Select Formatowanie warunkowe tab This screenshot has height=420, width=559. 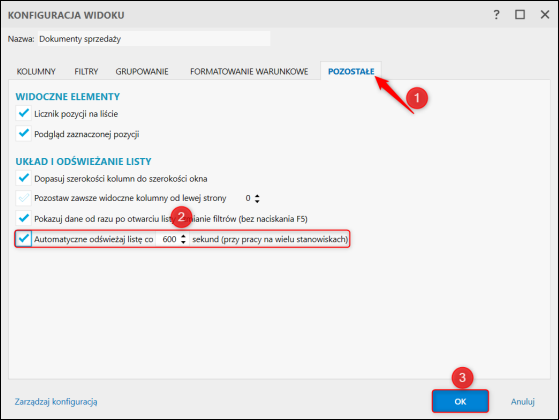(249, 71)
